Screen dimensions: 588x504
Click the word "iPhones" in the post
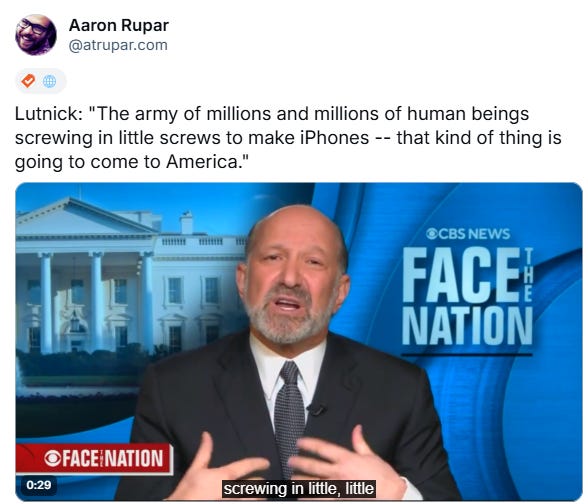pos(334,138)
